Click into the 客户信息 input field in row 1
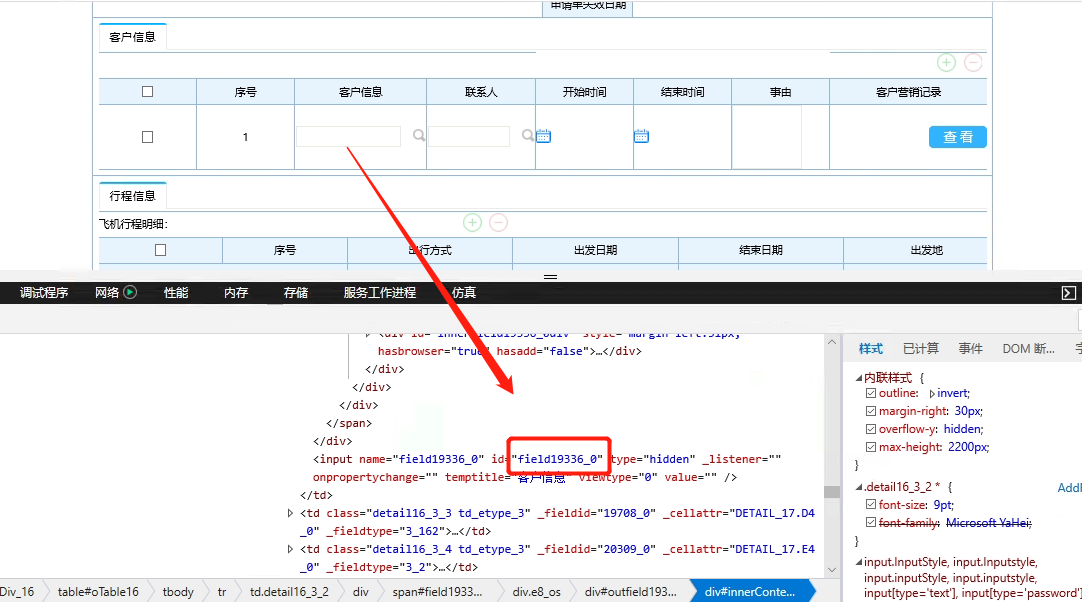The height and width of the screenshot is (602, 1082). coord(348,136)
